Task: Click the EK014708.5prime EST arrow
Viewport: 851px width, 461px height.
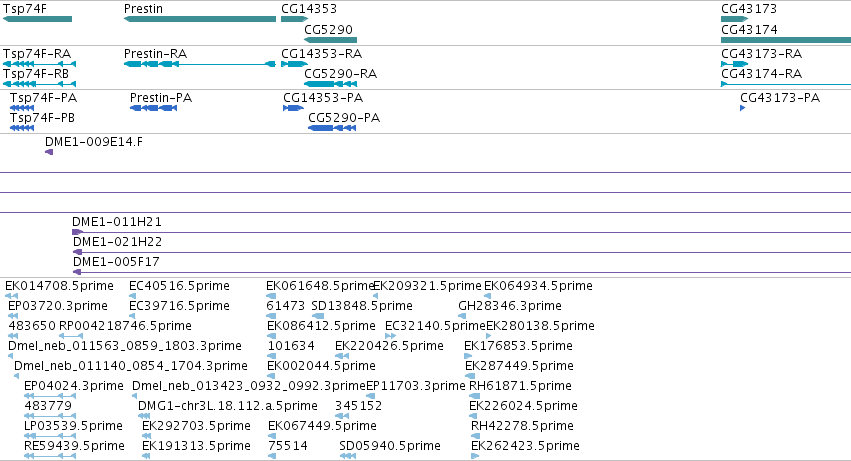Action: point(11,296)
